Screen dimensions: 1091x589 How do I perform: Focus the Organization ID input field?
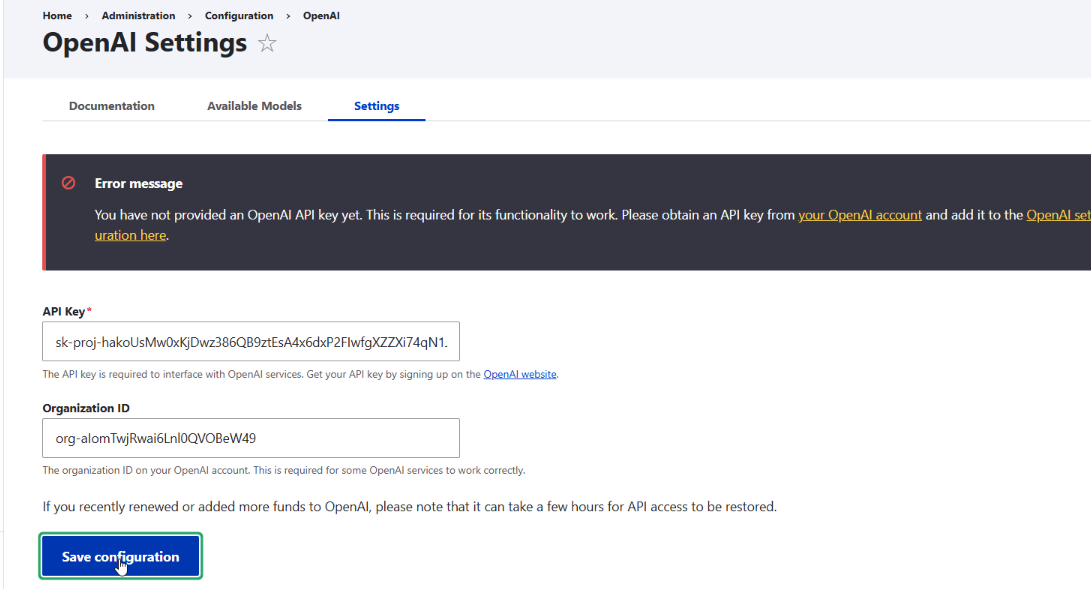click(250, 438)
